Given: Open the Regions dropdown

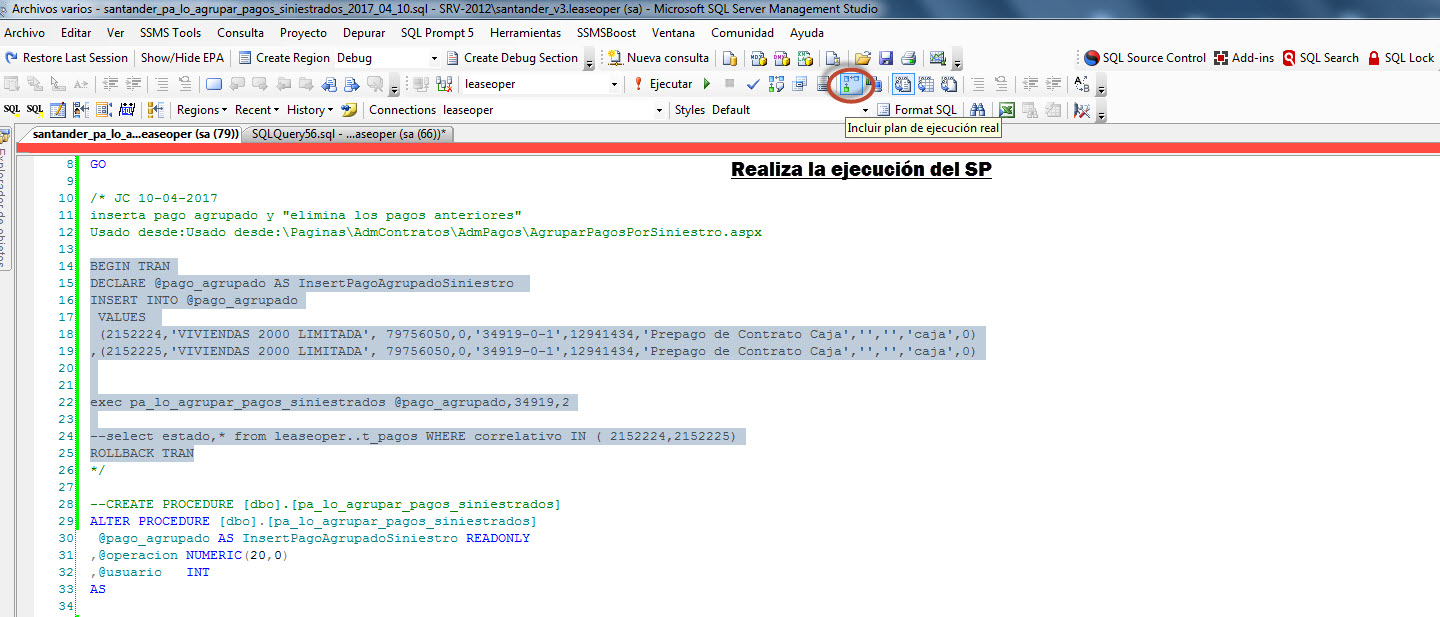Looking at the screenshot, I should pos(201,110).
